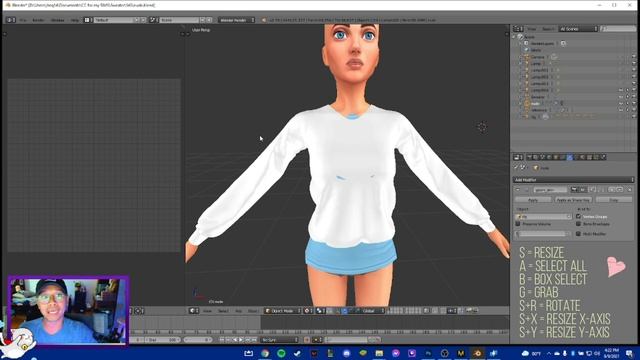Click the Info editor type icon in top bar

(x=11, y=20)
